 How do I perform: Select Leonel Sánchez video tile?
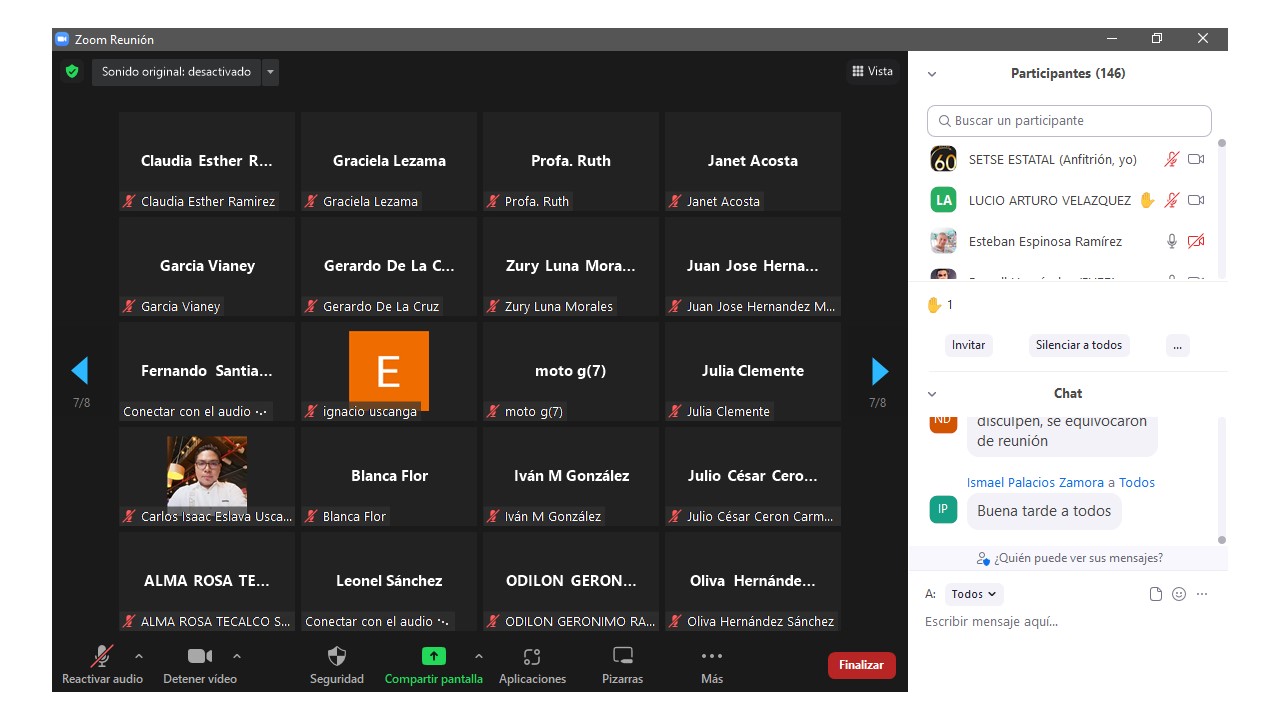click(389, 581)
